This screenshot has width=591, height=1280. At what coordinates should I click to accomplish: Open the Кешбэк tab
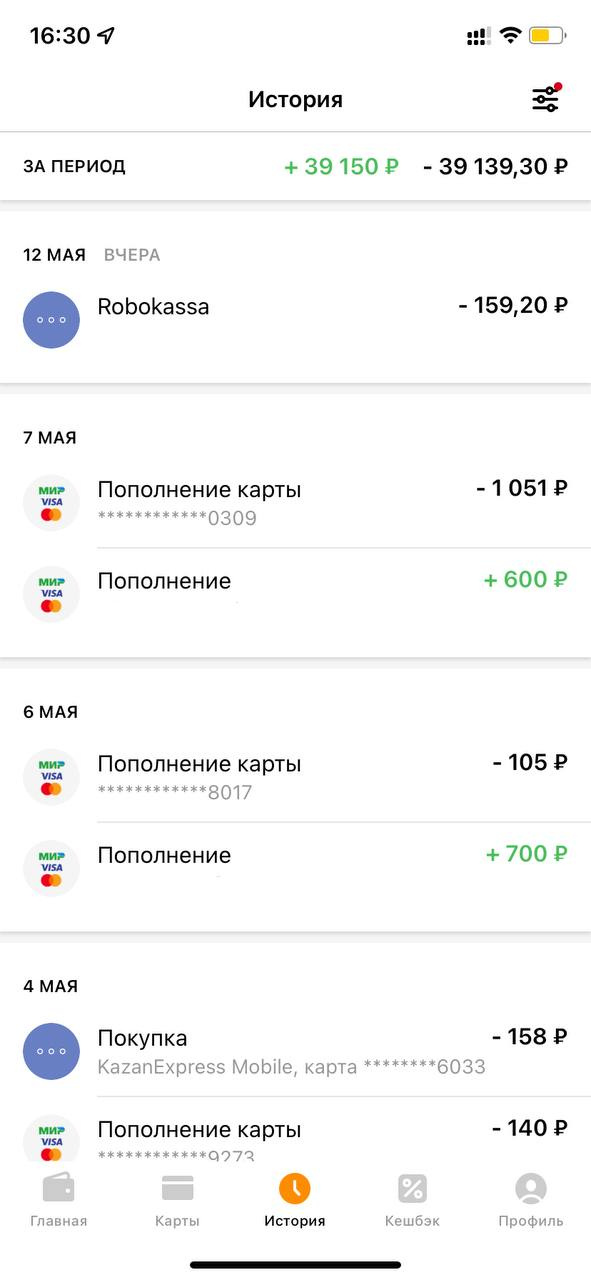tap(412, 1201)
